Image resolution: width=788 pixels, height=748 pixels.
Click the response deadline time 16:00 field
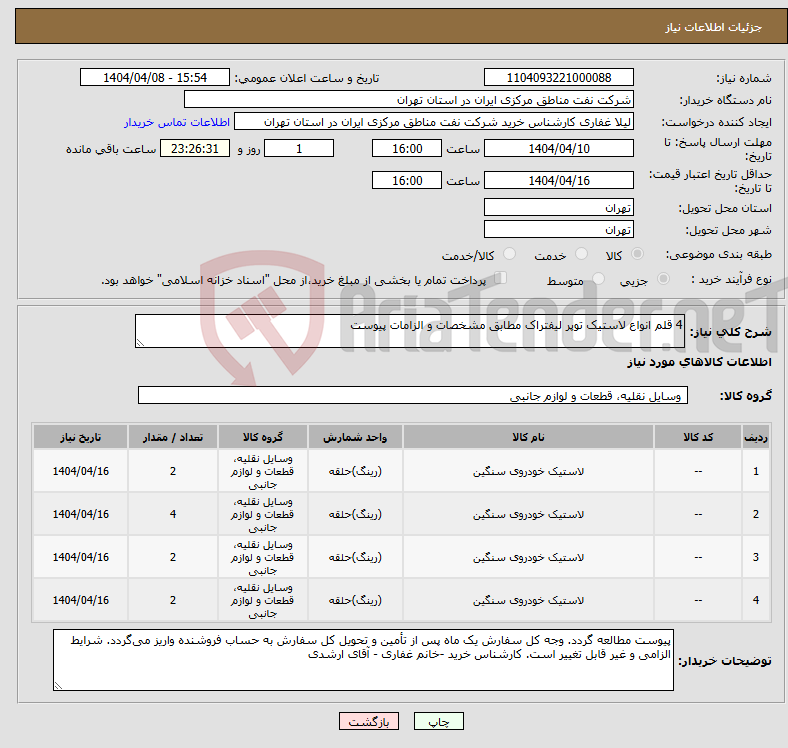click(407, 148)
